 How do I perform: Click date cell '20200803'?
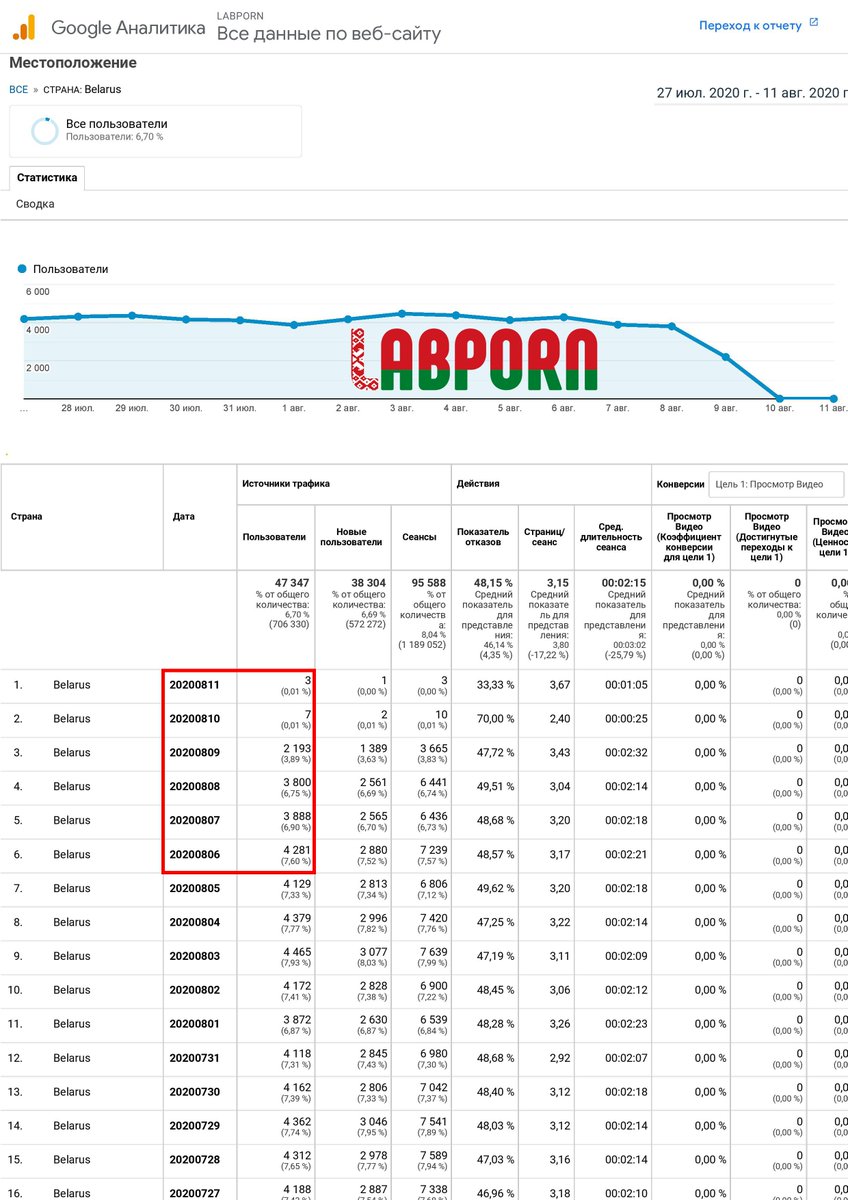click(194, 957)
